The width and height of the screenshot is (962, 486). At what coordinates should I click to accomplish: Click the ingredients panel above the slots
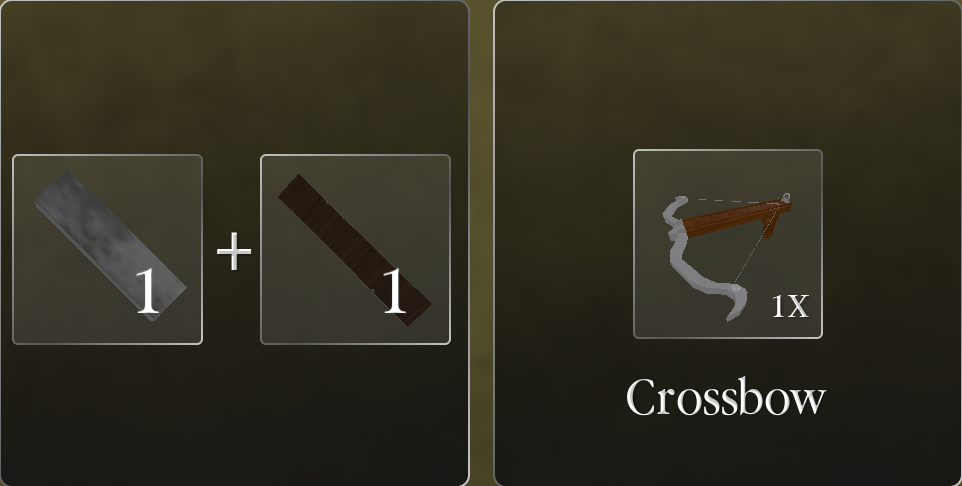coord(234,77)
